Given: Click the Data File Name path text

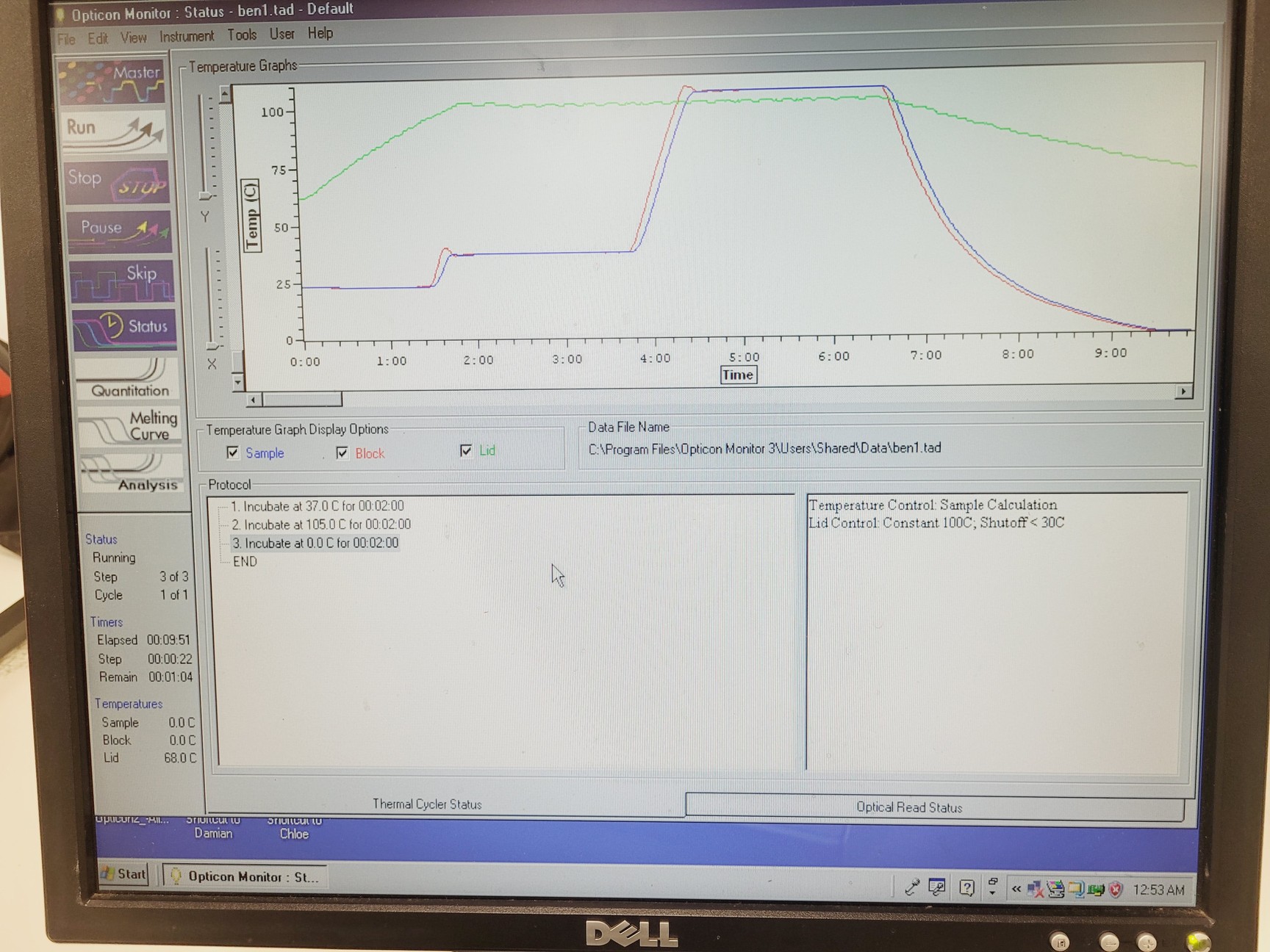Looking at the screenshot, I should (x=764, y=448).
